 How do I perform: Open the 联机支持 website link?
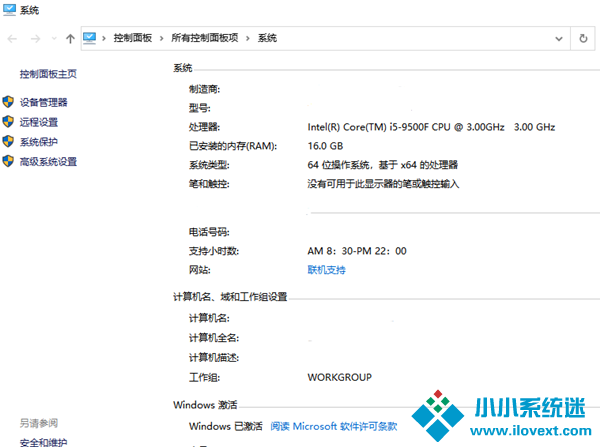[326, 270]
